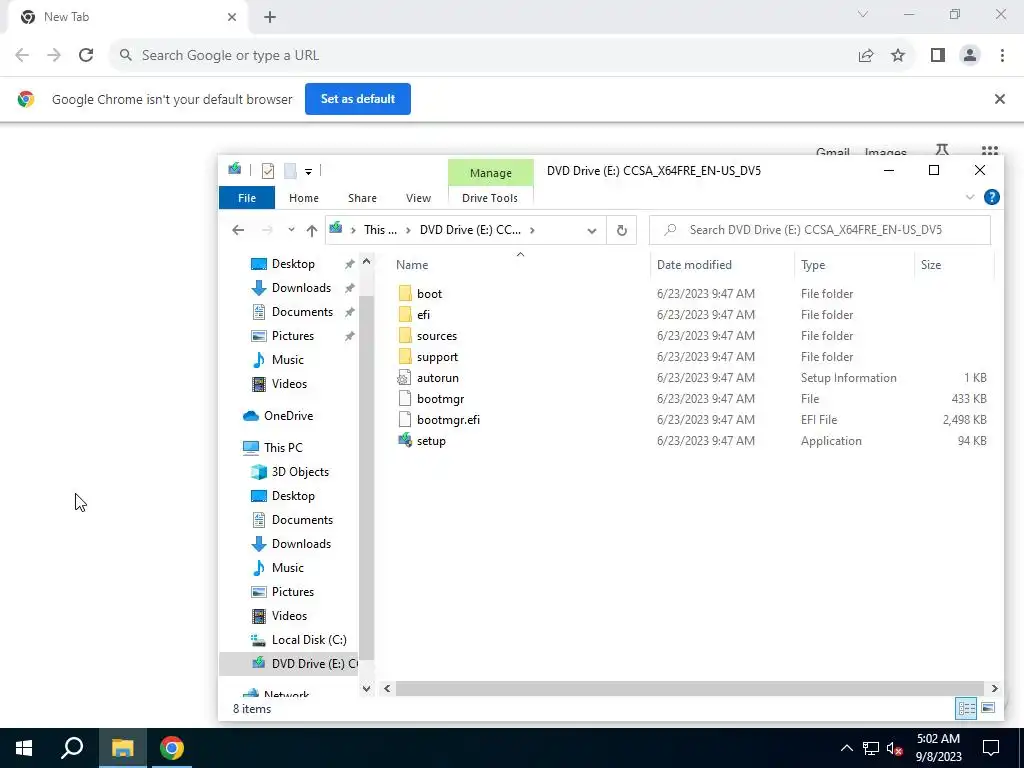Open taskbar search
The height and width of the screenshot is (768, 1024).
[x=72, y=748]
